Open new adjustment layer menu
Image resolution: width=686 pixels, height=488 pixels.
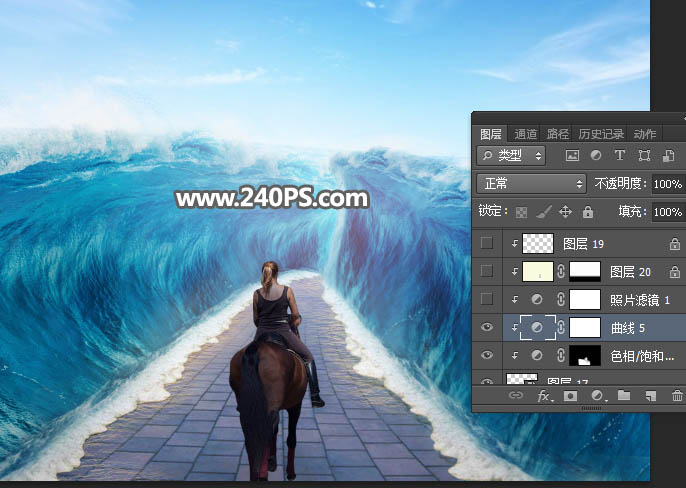(598, 396)
